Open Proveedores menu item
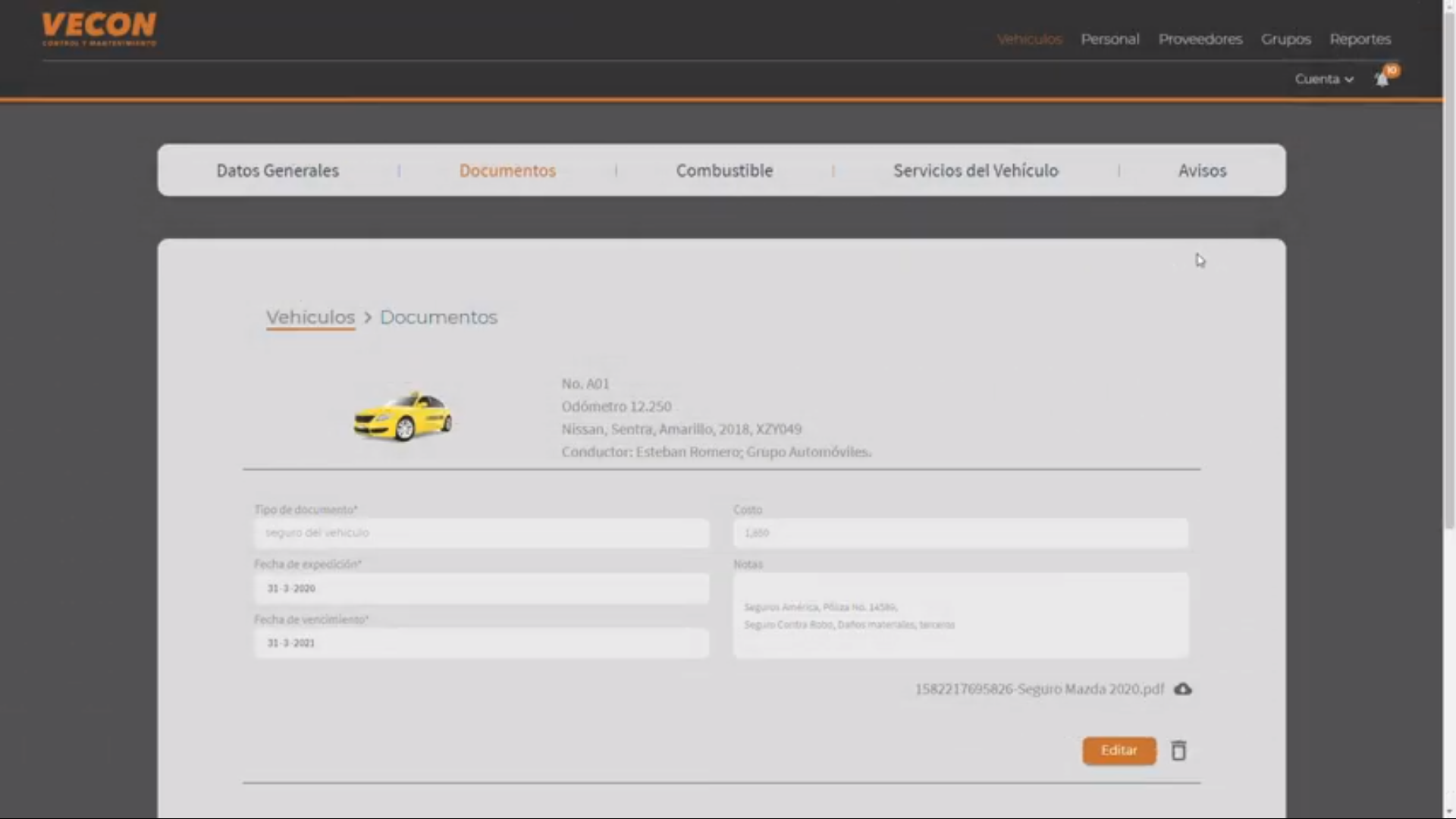Image resolution: width=1456 pixels, height=819 pixels. (x=1200, y=39)
